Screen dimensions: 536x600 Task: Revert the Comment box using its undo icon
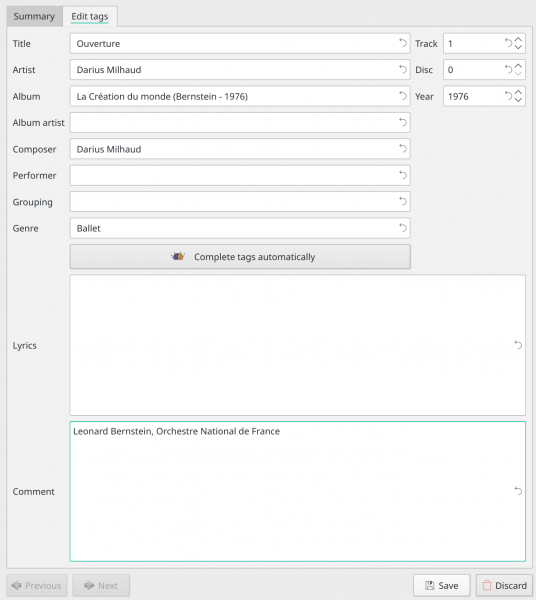[518, 491]
